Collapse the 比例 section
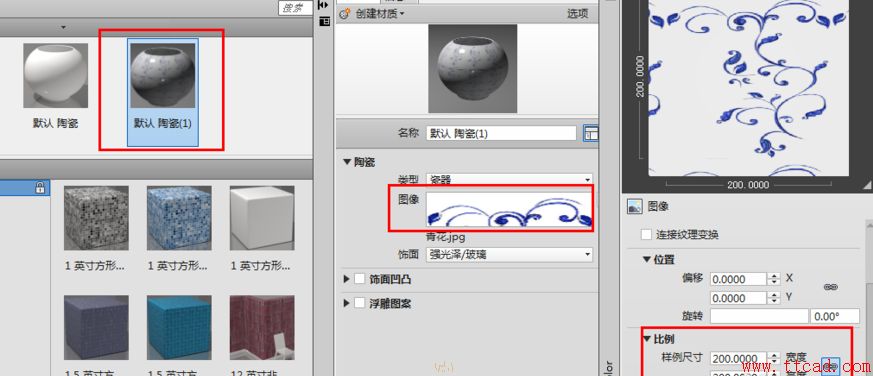The image size is (873, 376). pyautogui.click(x=646, y=339)
